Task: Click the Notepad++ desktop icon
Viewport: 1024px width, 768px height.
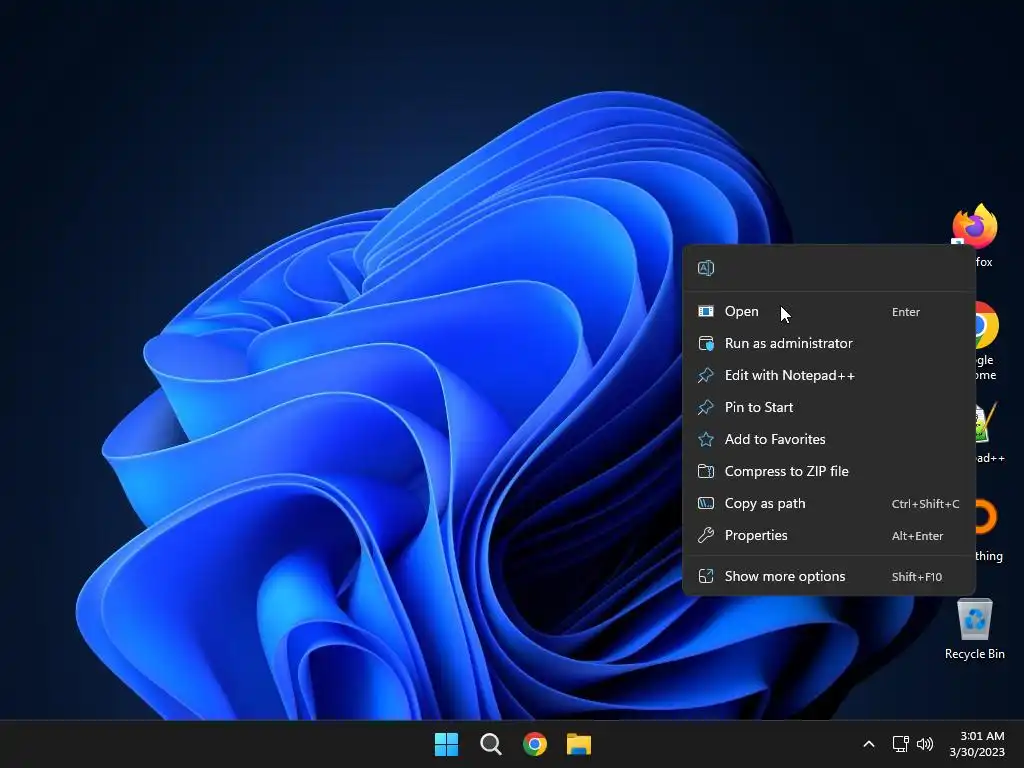Action: point(987,423)
